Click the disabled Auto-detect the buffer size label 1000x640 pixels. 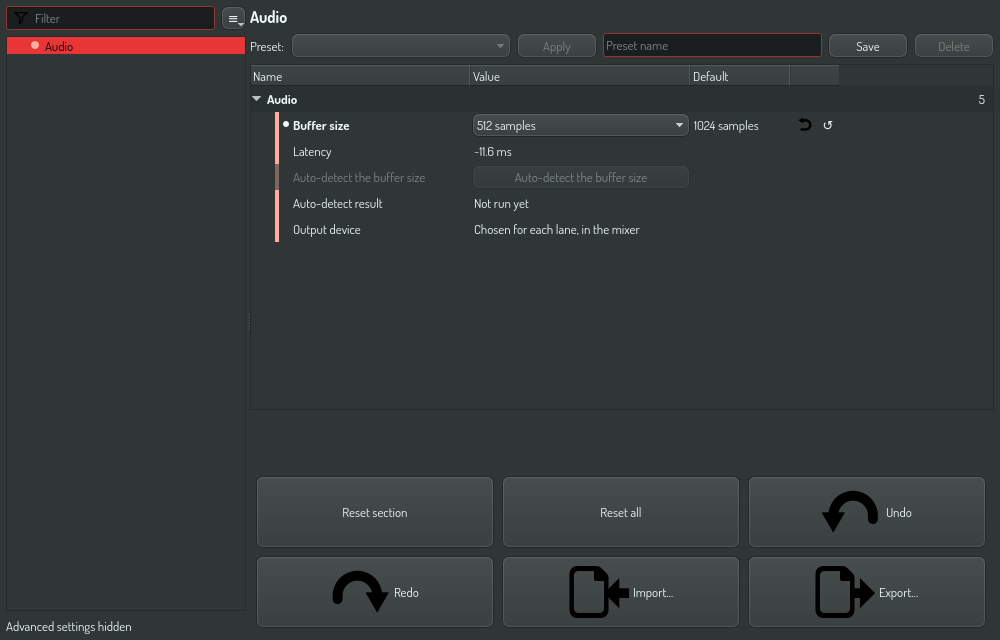pyautogui.click(x=358, y=177)
